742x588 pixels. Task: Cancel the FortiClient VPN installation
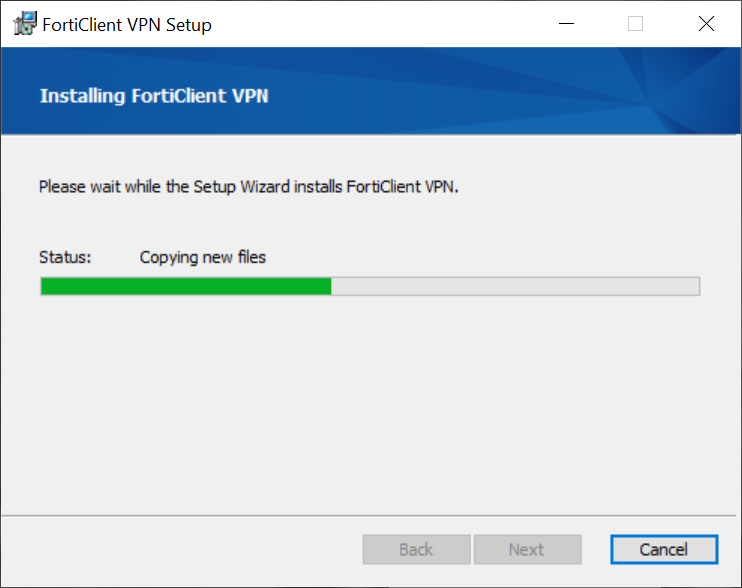point(663,549)
